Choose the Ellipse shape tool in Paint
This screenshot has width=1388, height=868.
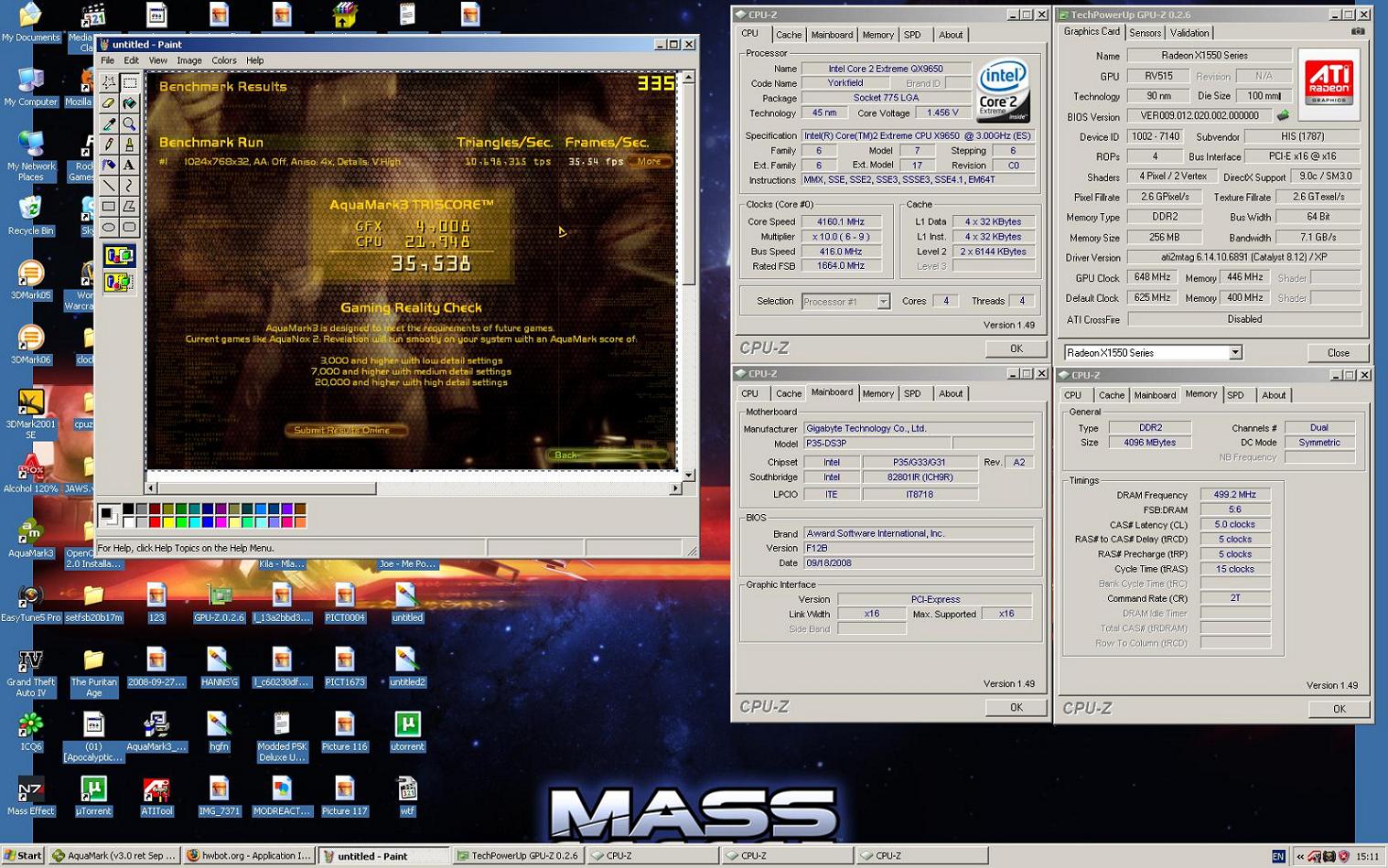[109, 227]
